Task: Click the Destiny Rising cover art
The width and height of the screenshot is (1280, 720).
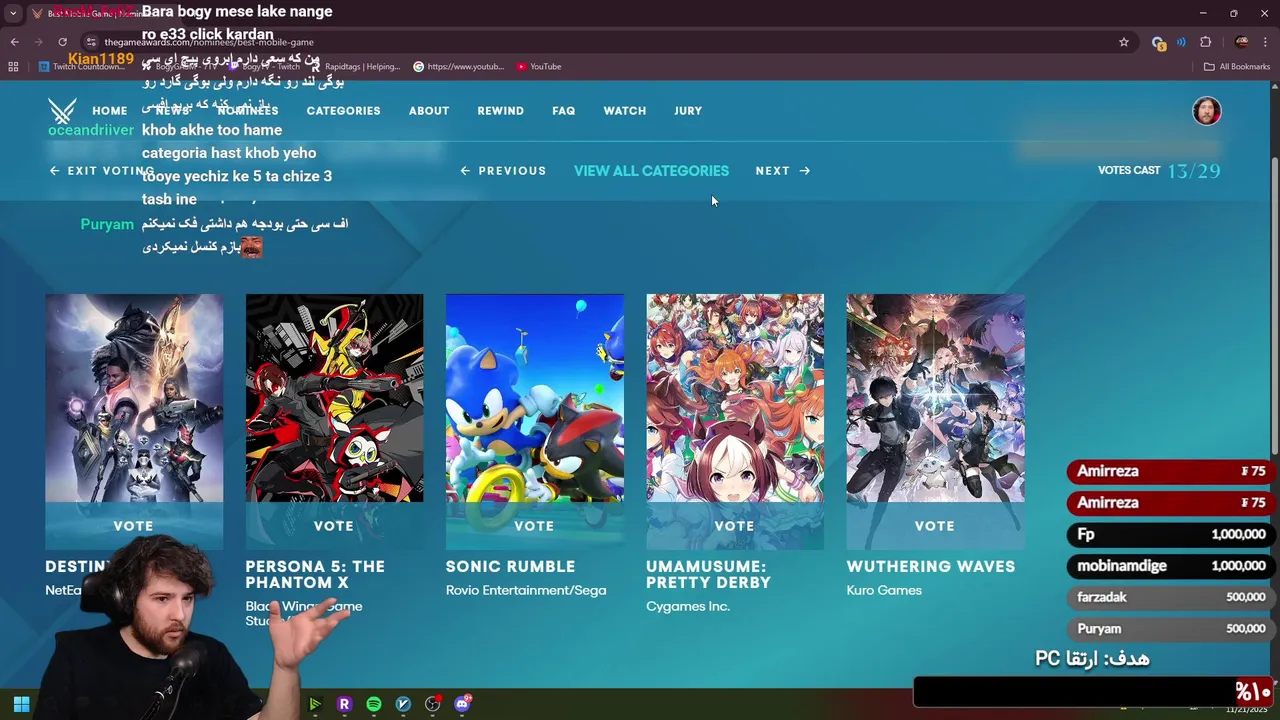Action: [x=134, y=398]
